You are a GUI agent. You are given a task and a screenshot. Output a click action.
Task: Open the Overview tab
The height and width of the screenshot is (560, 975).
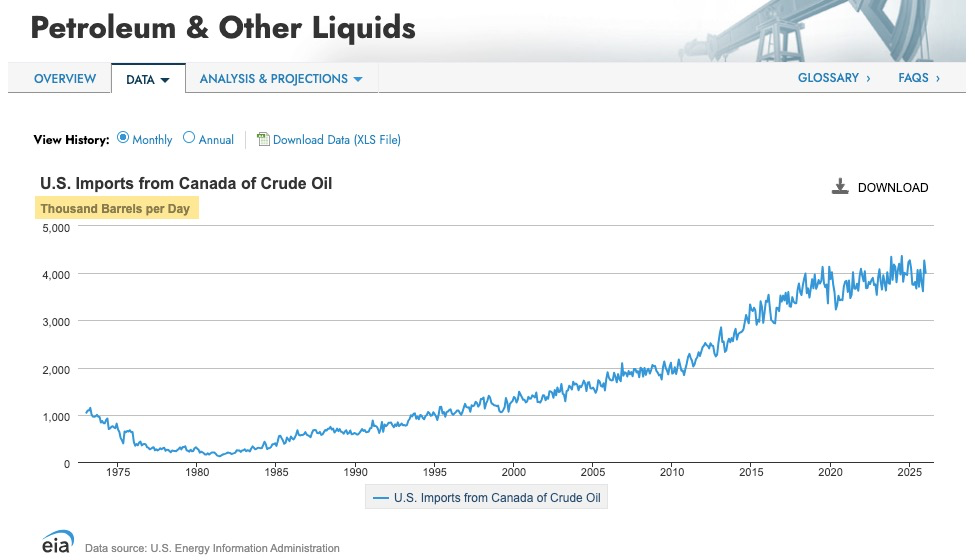(65, 79)
